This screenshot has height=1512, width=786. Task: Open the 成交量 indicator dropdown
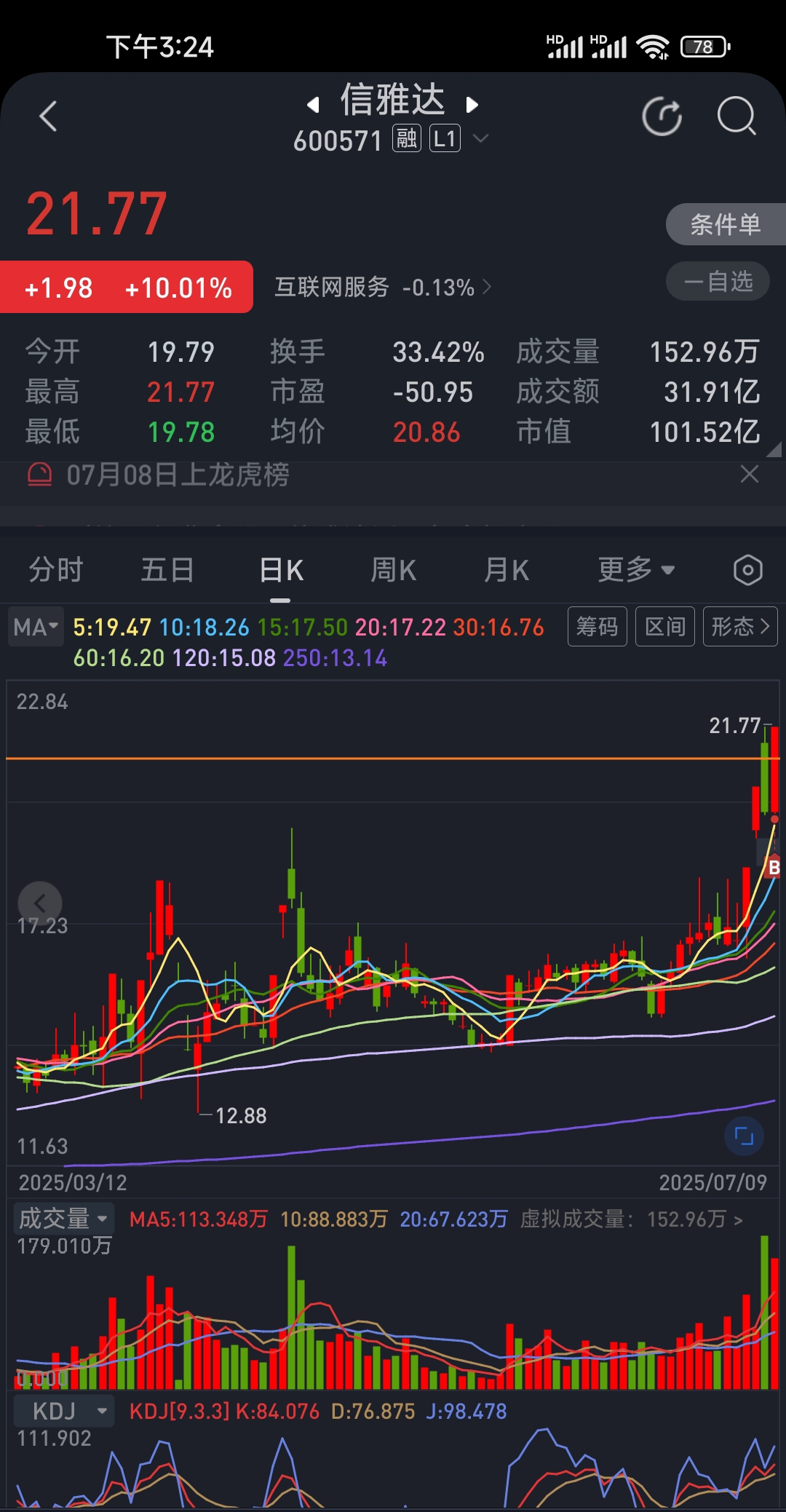63,1218
